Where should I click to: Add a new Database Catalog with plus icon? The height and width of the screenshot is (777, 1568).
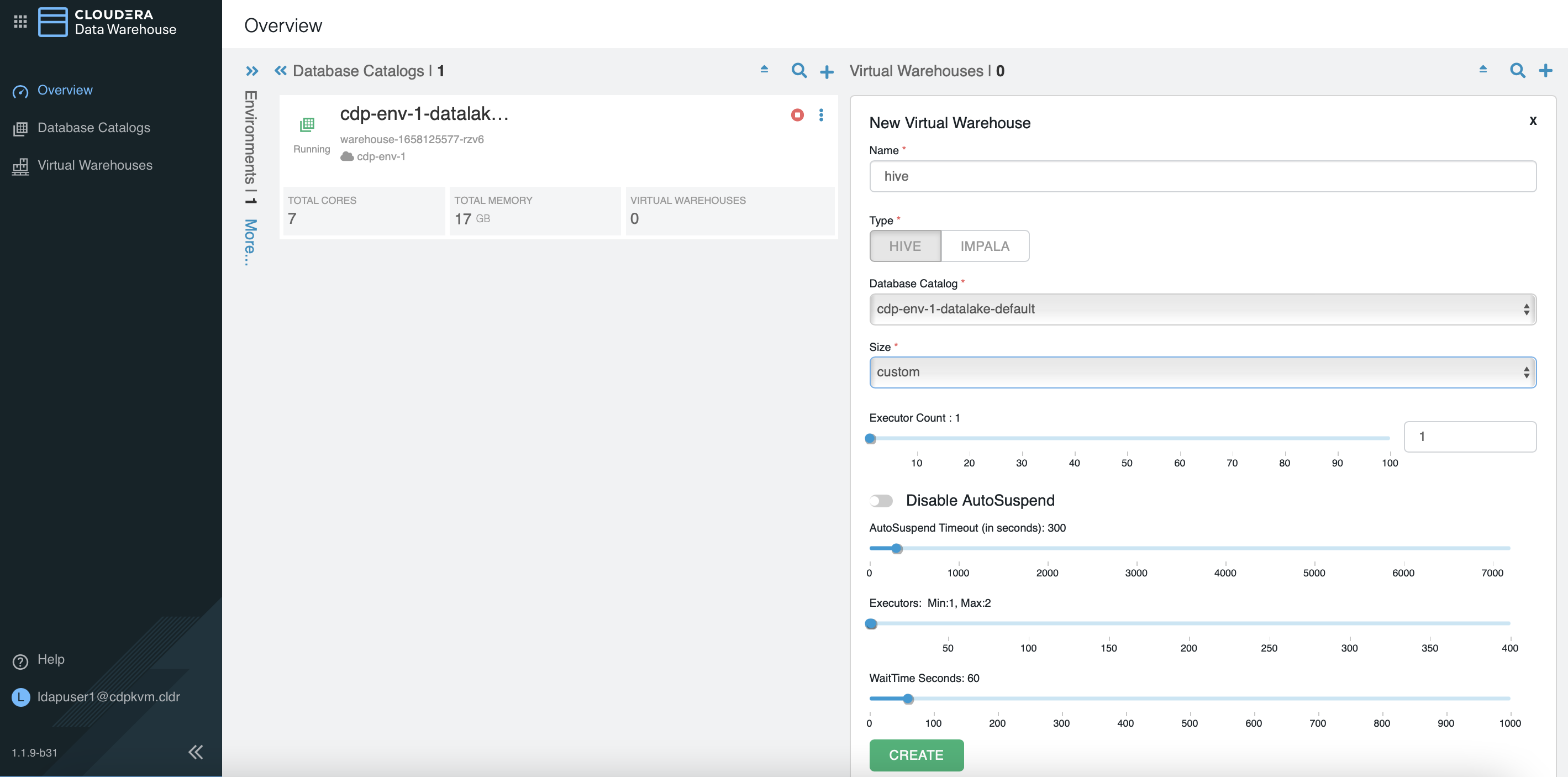pos(827,72)
